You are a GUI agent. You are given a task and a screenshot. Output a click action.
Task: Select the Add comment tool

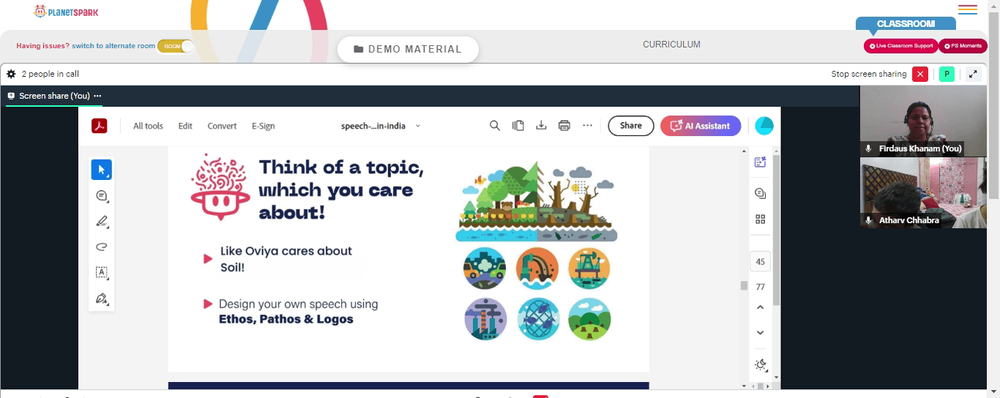pos(101,196)
